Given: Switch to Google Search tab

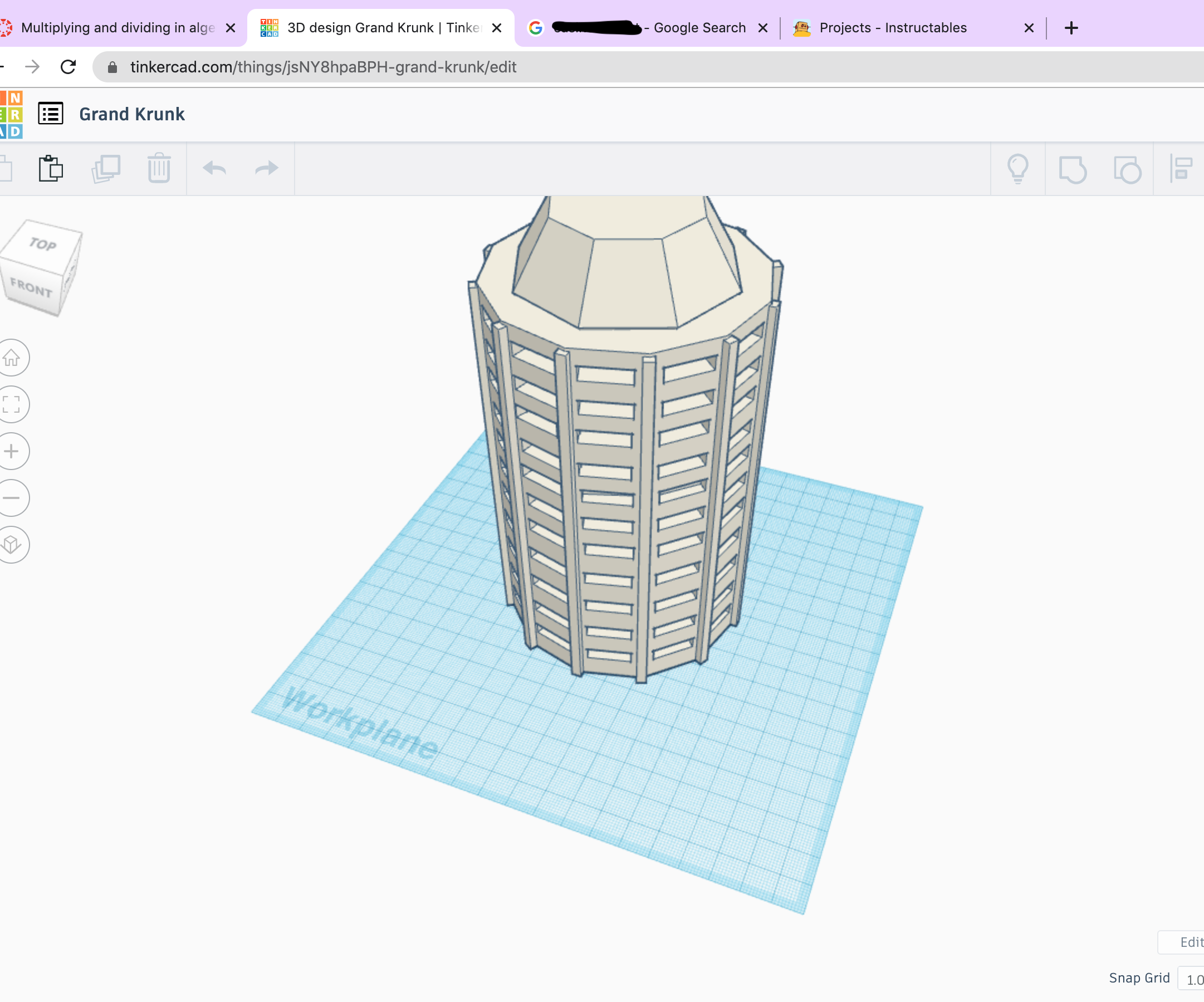Looking at the screenshot, I should click(698, 27).
